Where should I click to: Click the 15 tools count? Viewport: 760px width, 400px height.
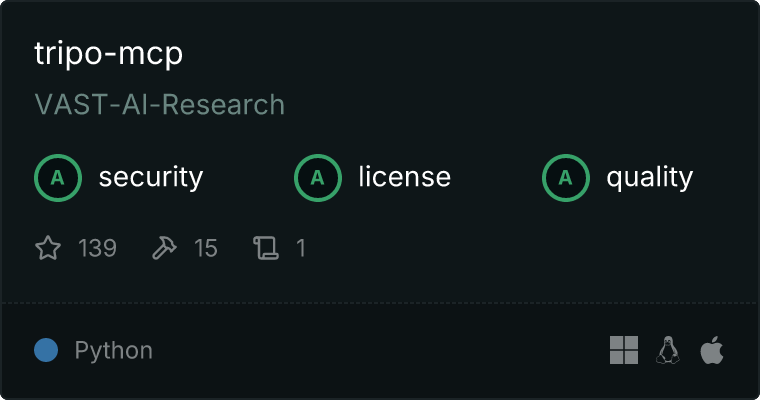(206, 248)
